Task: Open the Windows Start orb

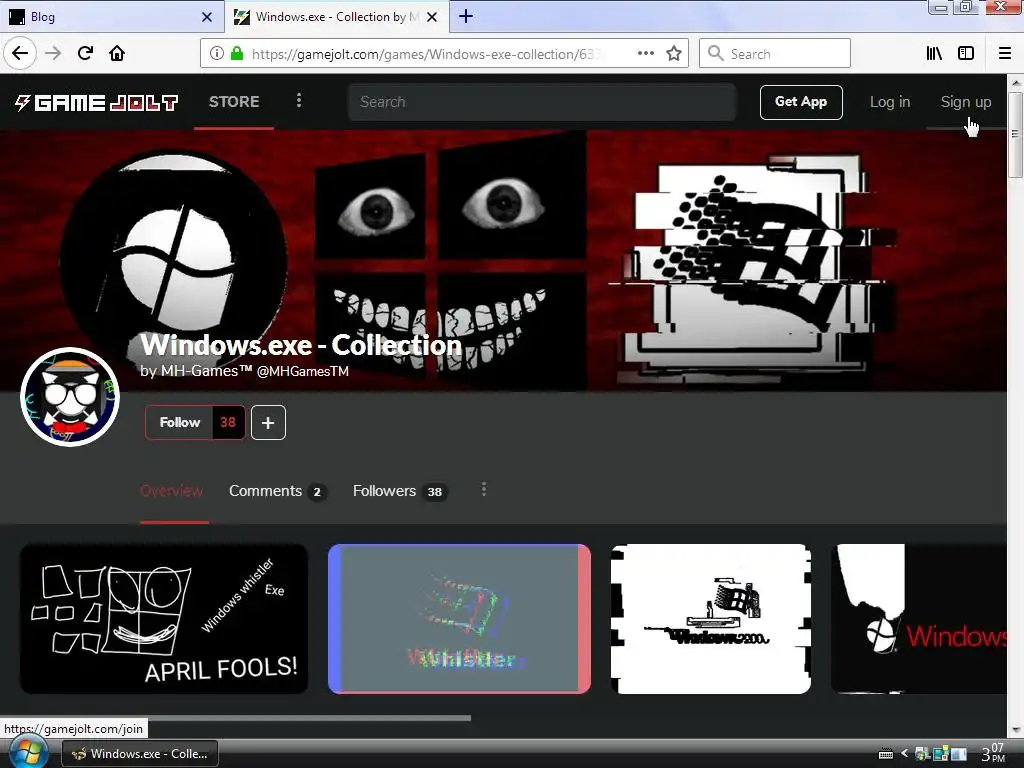Action: pos(27,754)
